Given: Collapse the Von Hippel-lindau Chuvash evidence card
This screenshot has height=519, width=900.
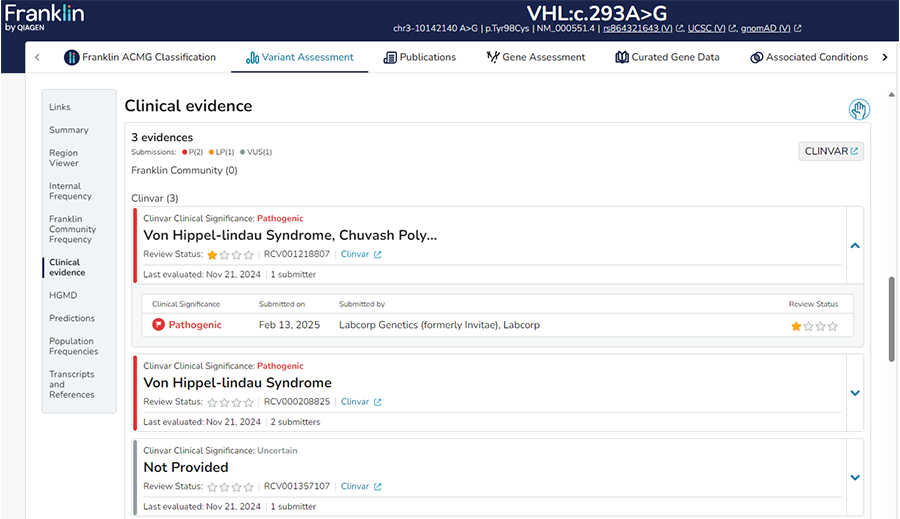Looking at the screenshot, I should pyautogui.click(x=854, y=245).
